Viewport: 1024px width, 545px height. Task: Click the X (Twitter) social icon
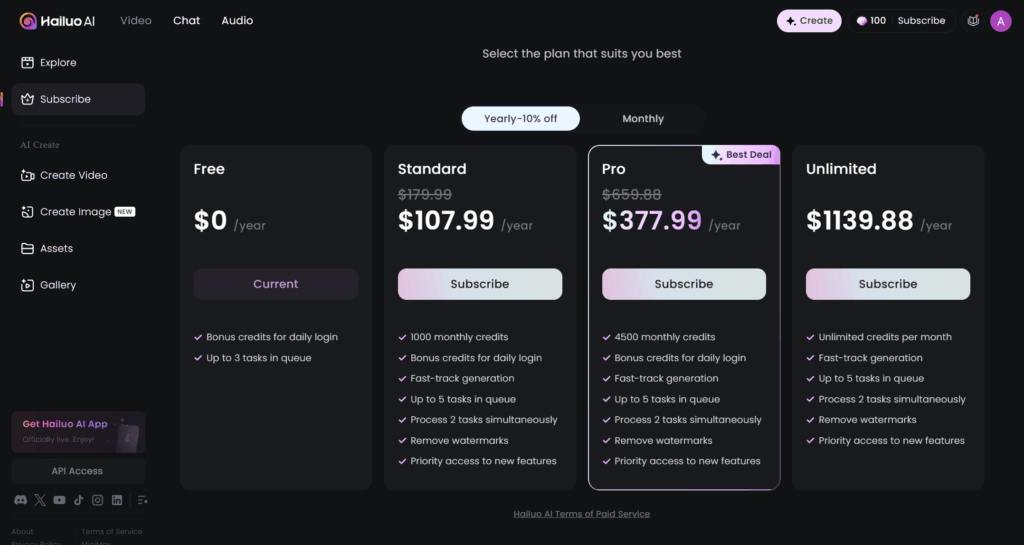click(x=40, y=500)
